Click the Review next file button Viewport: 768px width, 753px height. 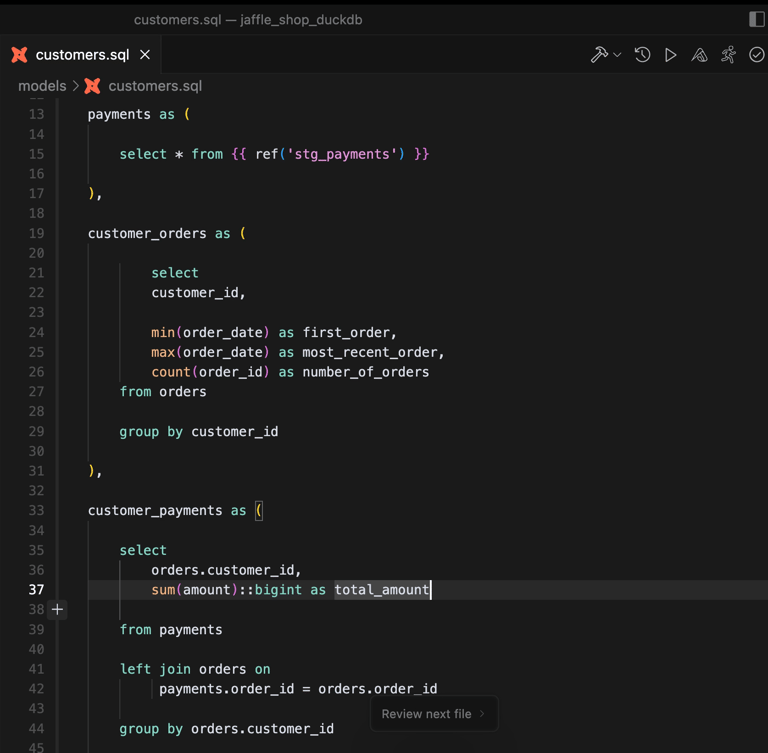coord(434,714)
